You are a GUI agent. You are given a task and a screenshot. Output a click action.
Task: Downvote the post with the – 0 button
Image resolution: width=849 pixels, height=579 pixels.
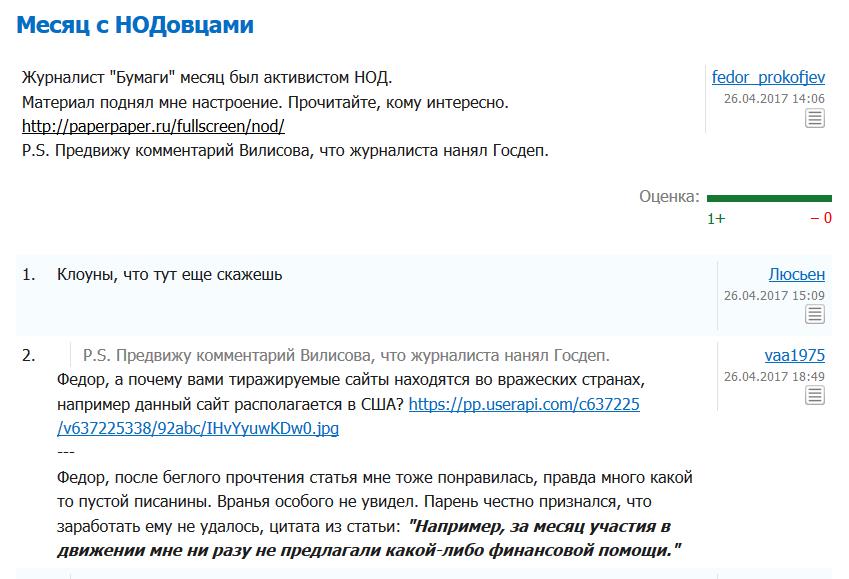click(x=821, y=218)
